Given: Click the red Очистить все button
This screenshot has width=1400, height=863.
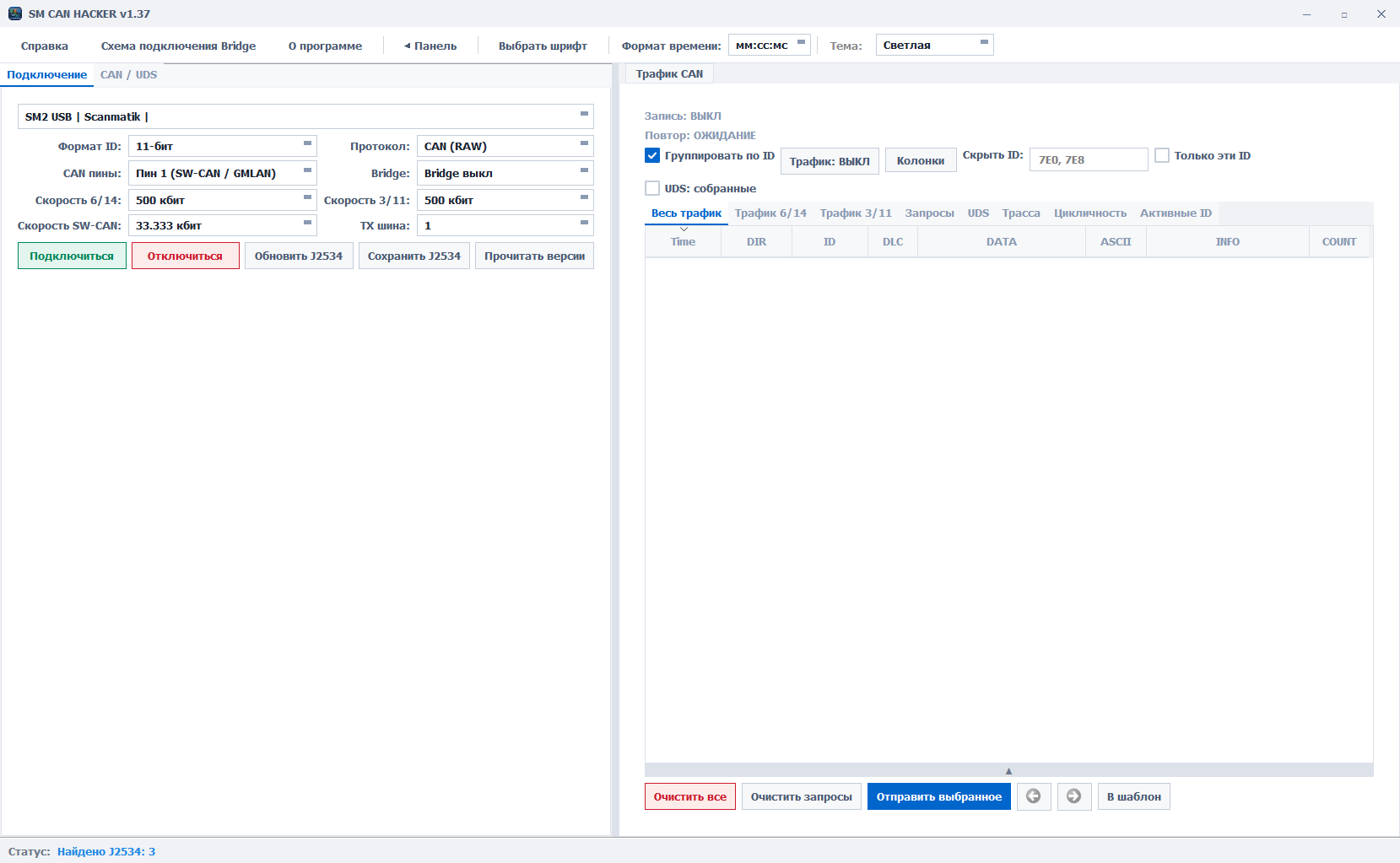Looking at the screenshot, I should pos(689,796).
